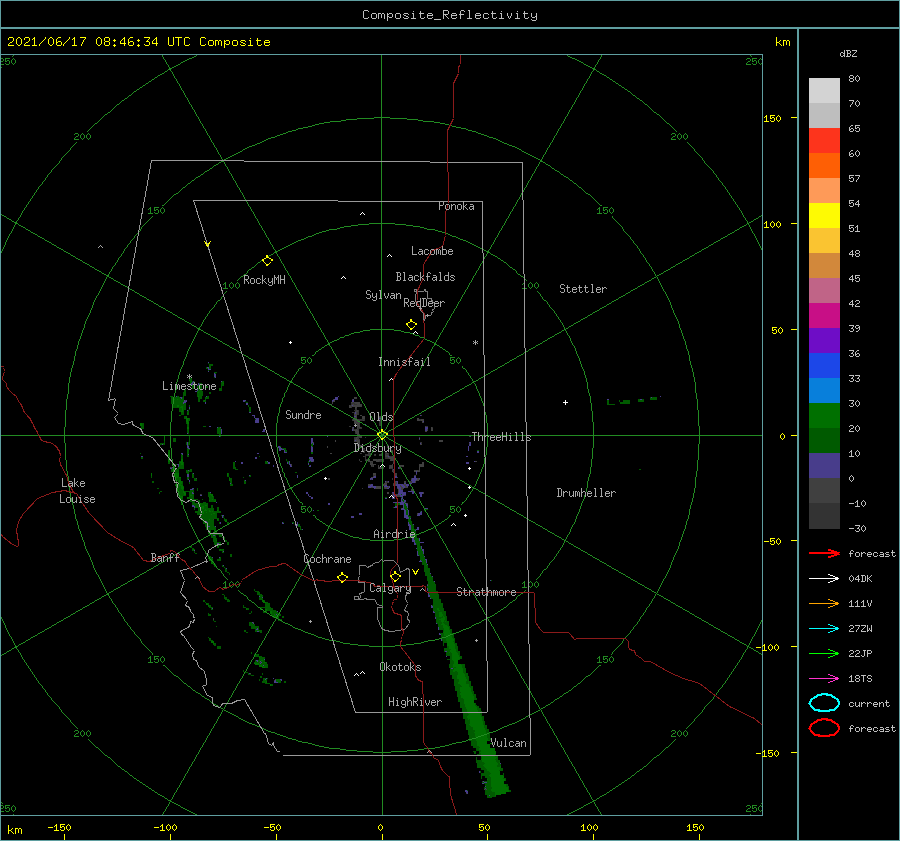900x841 pixels.
Task: Click the Stettler label
Action: point(583,289)
